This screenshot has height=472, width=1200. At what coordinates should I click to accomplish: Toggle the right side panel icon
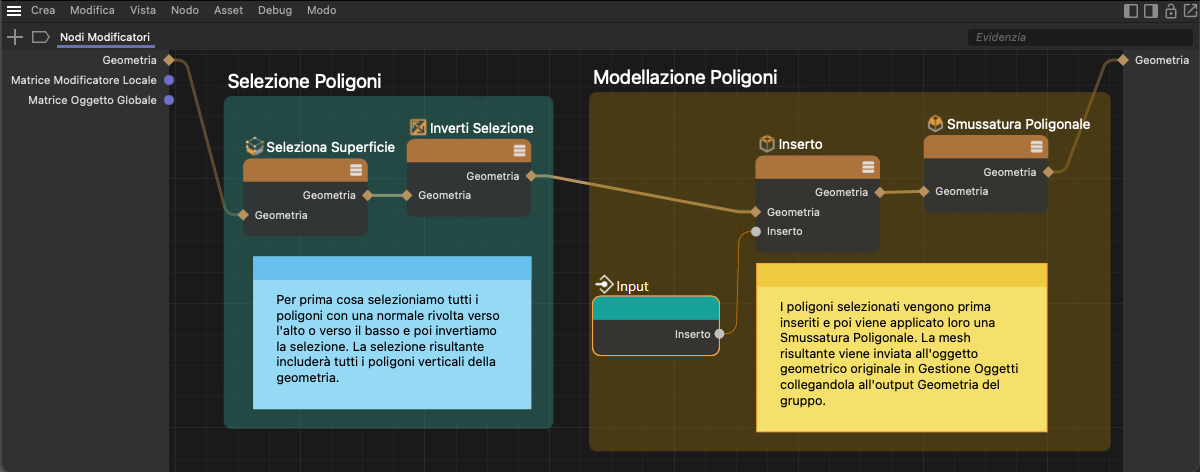click(x=1151, y=11)
